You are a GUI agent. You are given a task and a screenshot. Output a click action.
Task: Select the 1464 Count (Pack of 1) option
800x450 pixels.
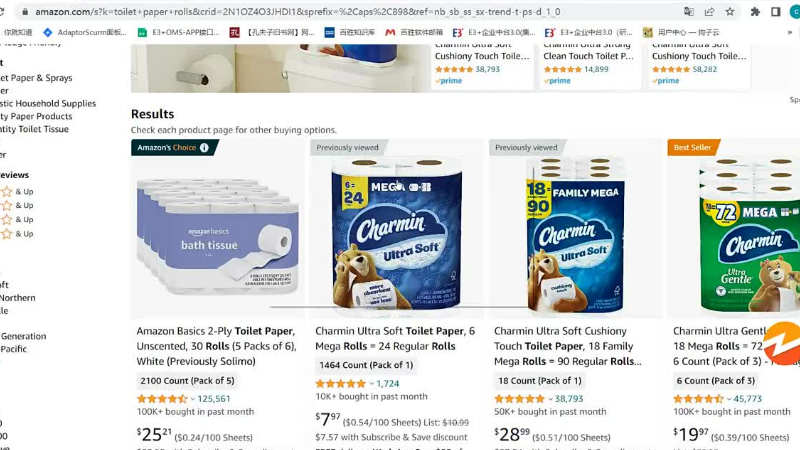click(x=366, y=365)
